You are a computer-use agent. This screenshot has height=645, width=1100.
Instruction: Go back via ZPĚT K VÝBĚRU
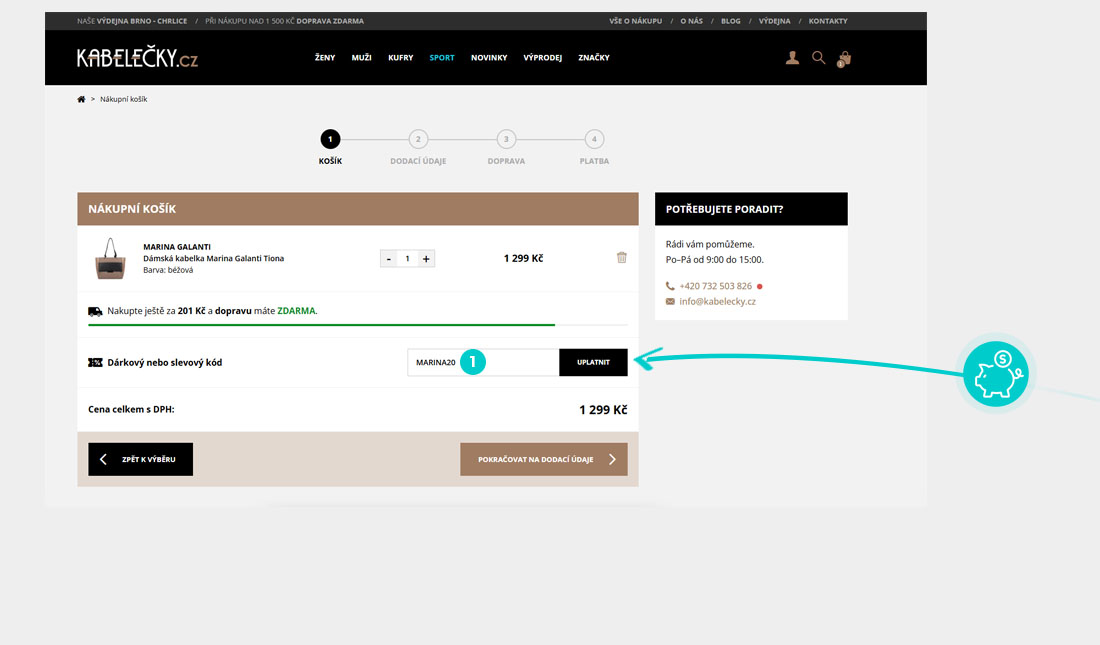(140, 459)
